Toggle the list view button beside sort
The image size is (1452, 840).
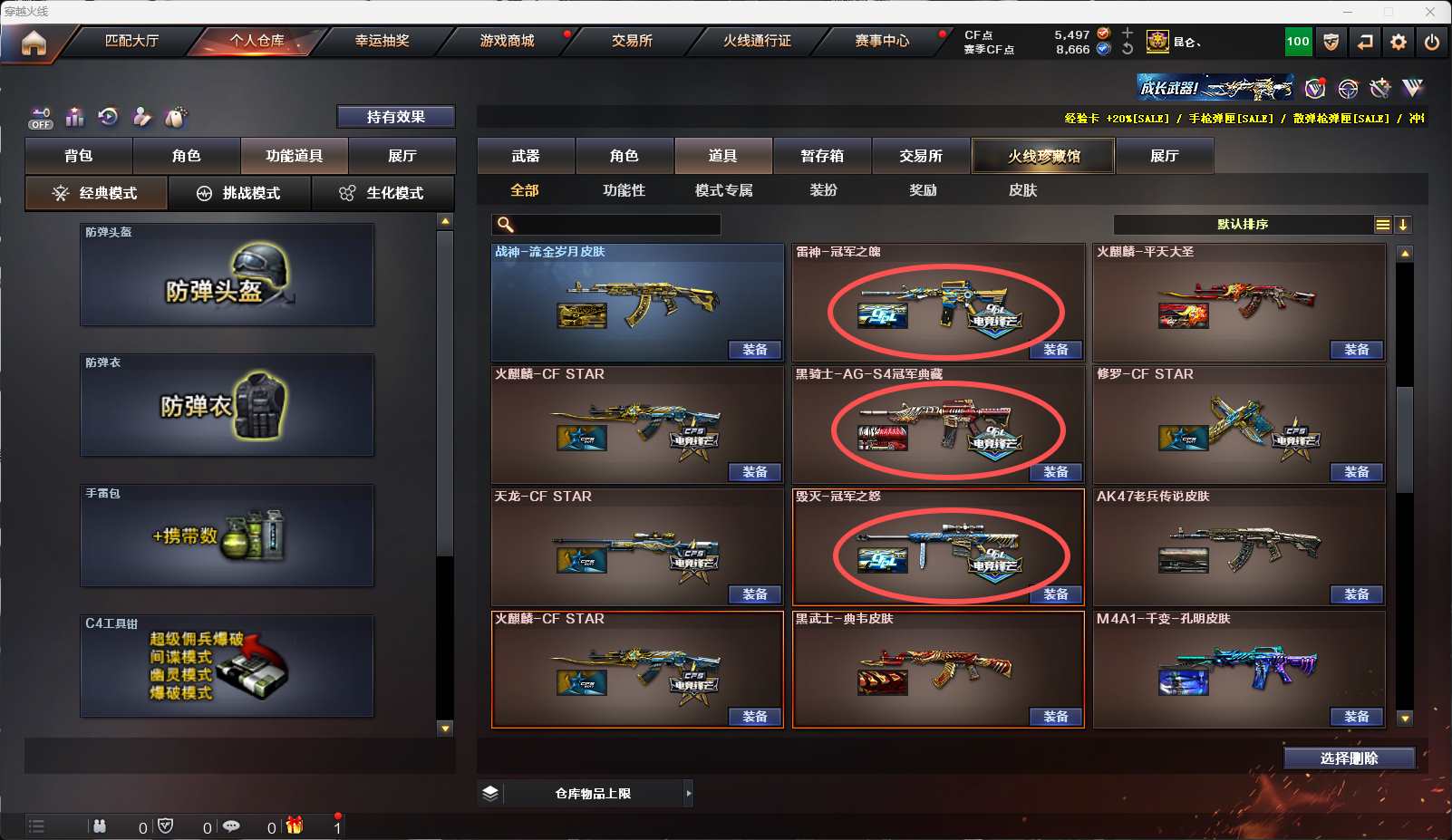click(1383, 225)
